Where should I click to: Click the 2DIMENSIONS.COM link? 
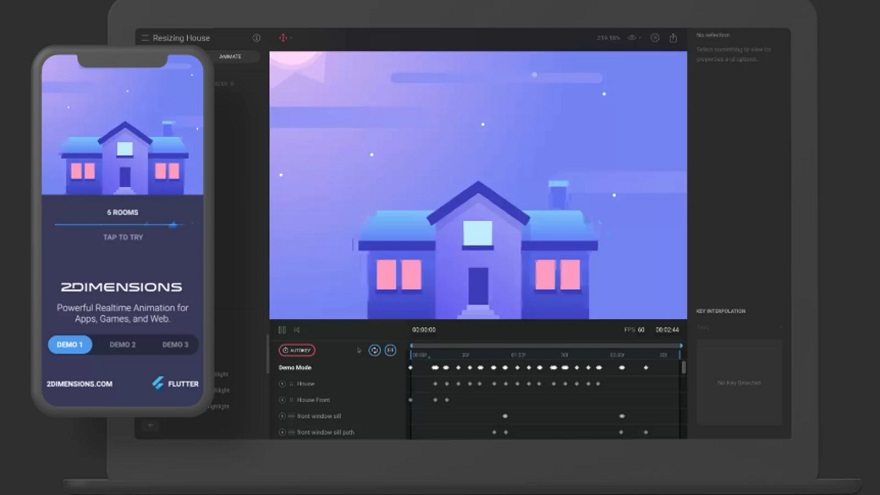coord(80,384)
